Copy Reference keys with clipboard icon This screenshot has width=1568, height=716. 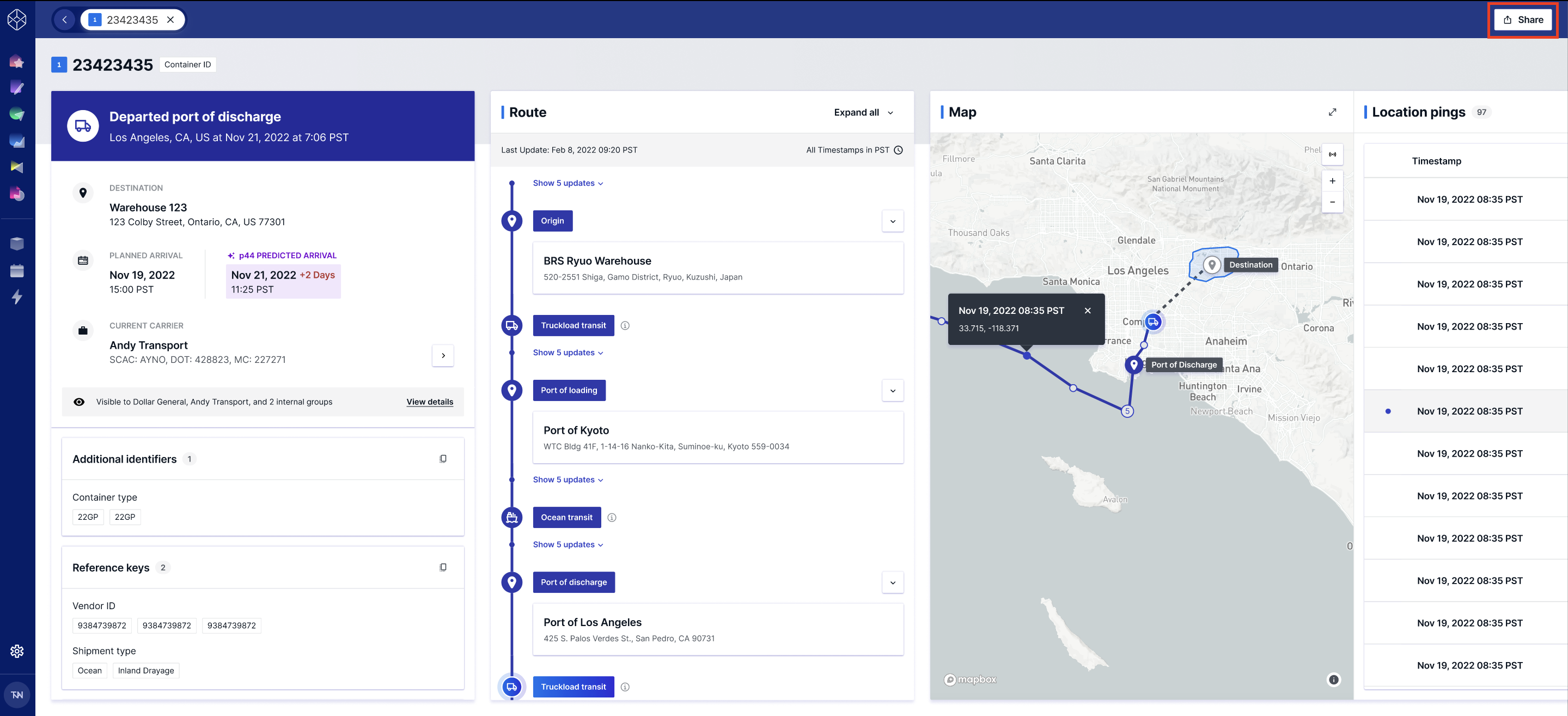tap(443, 567)
